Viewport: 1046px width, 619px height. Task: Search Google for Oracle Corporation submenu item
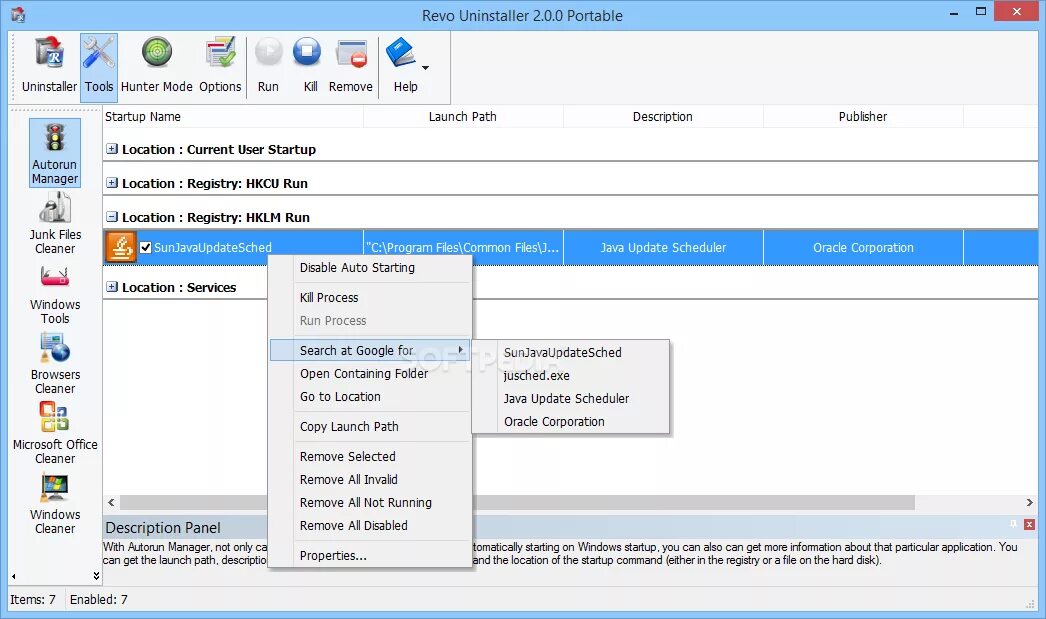coord(570,422)
